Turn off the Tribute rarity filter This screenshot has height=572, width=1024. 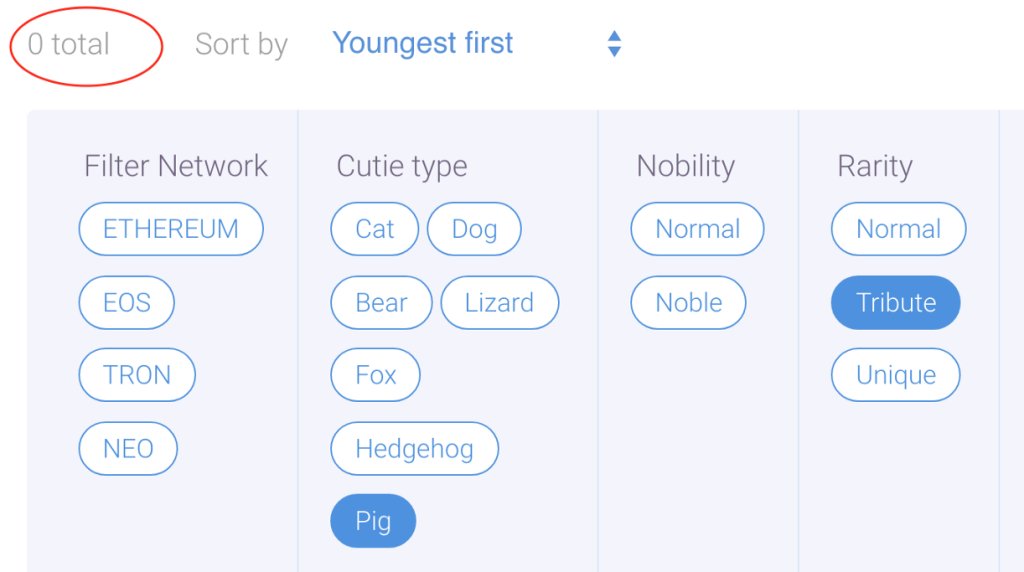pos(896,302)
